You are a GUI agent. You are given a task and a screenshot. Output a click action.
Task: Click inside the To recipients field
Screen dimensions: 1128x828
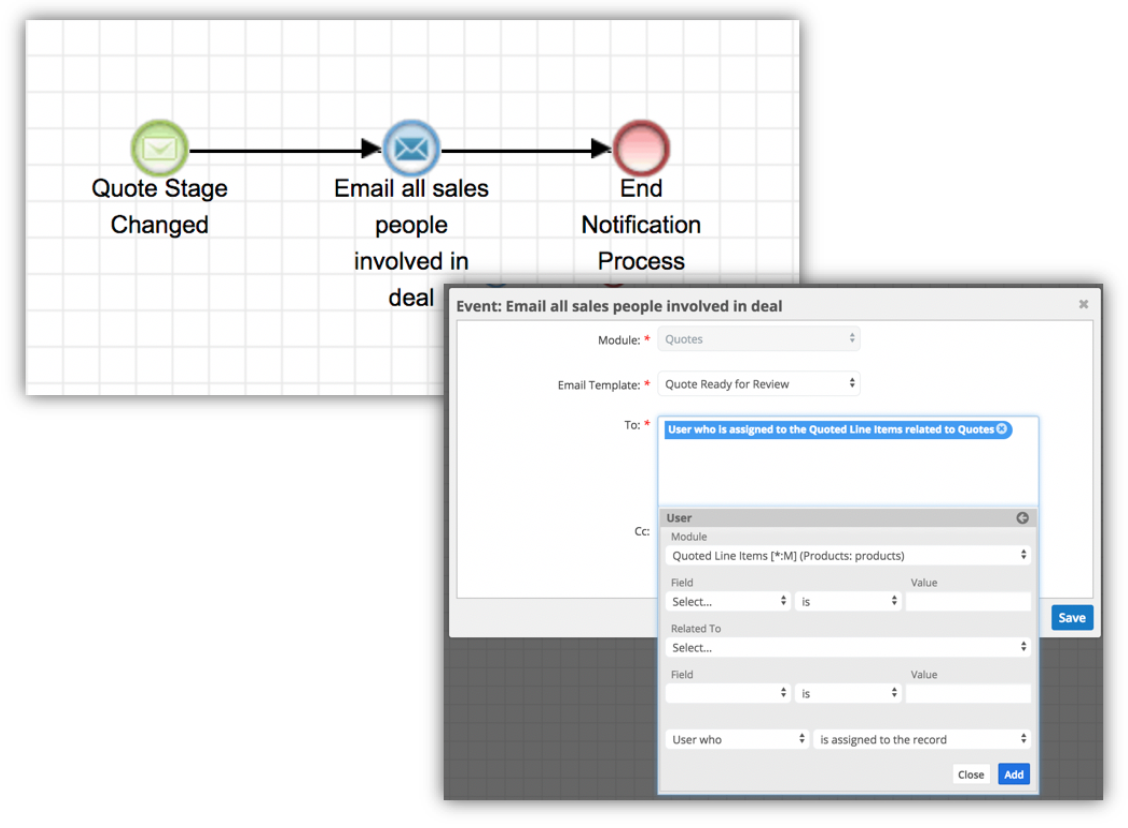pos(848,472)
